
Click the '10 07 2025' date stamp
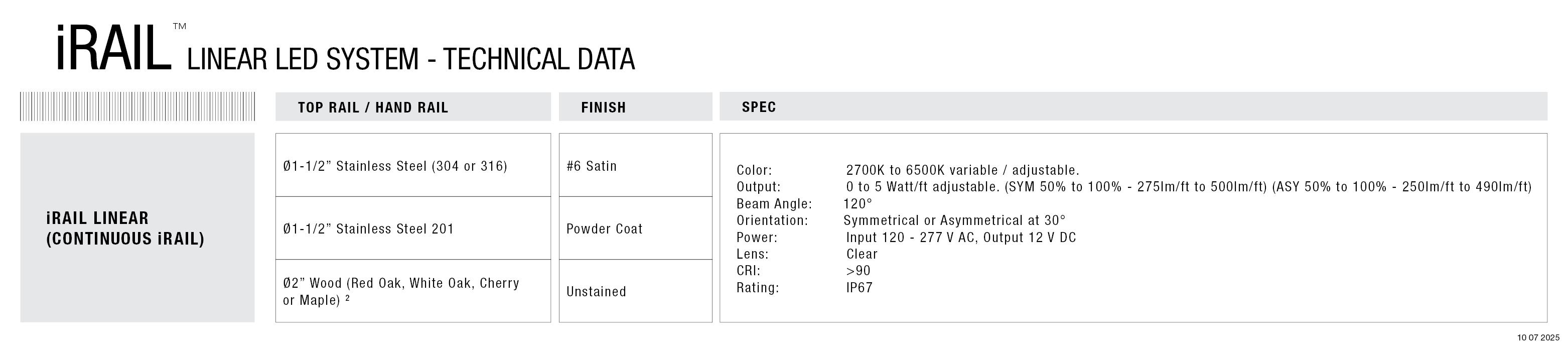[1538, 337]
